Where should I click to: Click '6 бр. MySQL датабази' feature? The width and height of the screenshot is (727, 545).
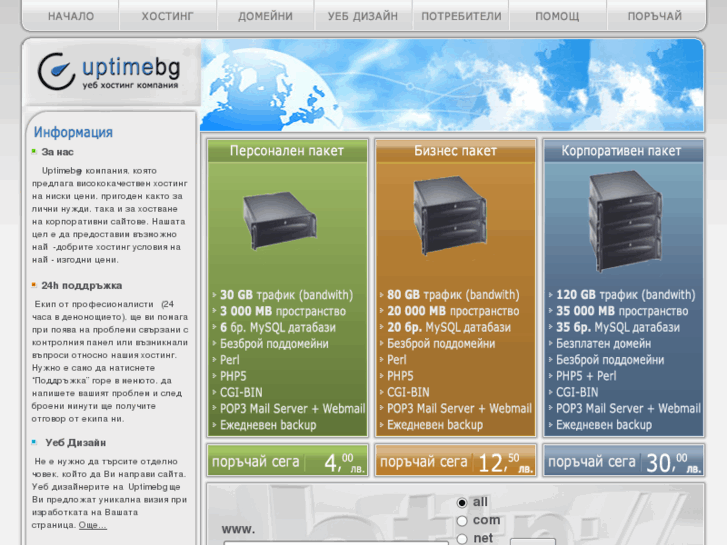pyautogui.click(x=278, y=327)
